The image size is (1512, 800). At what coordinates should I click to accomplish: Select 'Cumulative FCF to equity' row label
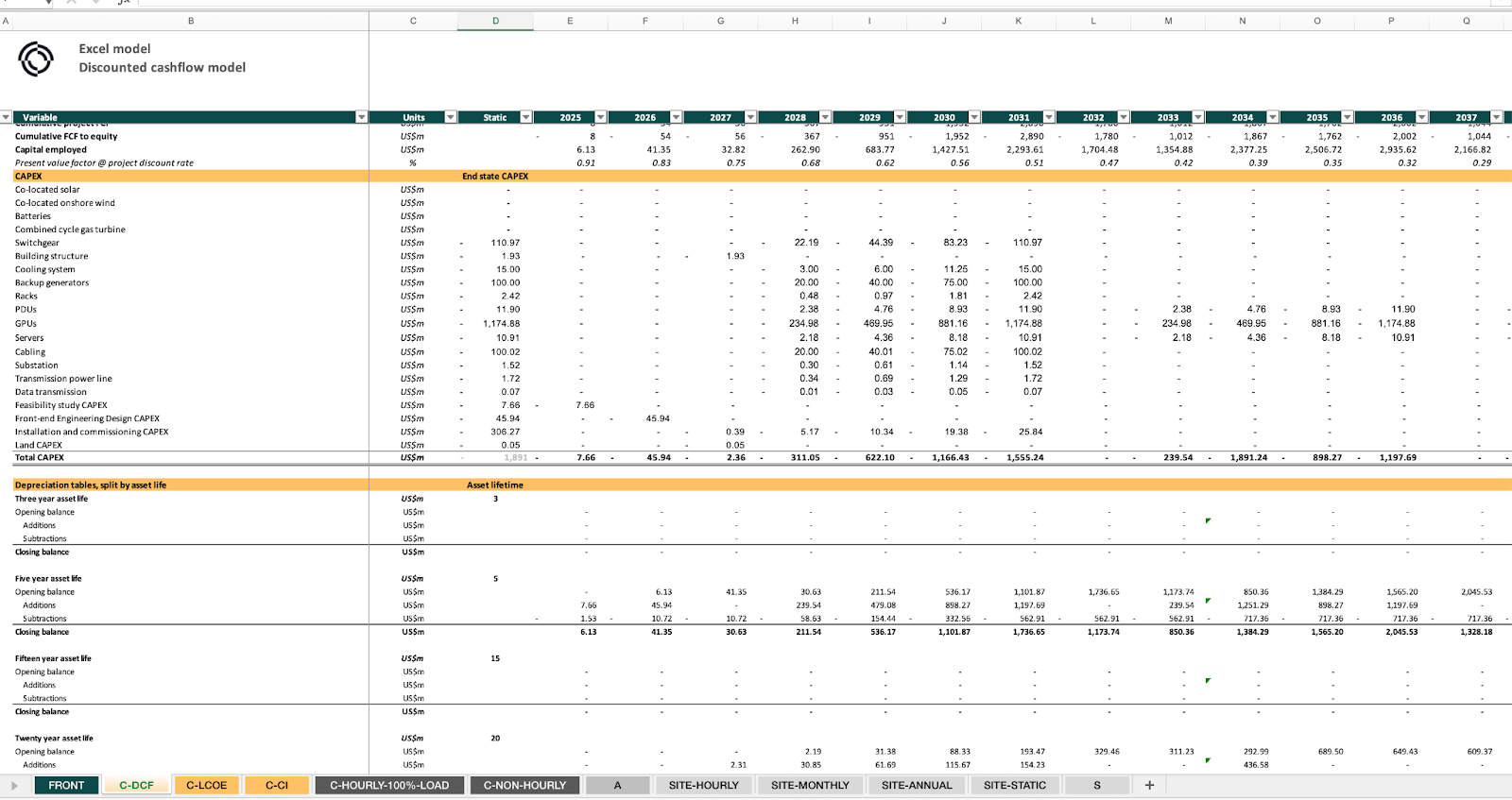coord(66,136)
